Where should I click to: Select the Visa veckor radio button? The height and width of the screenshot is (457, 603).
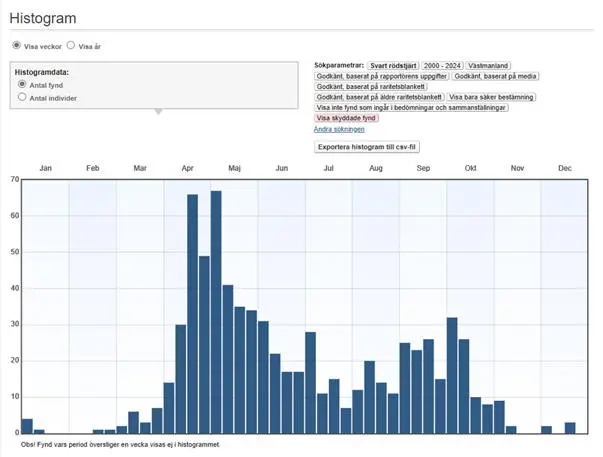[x=16, y=46]
